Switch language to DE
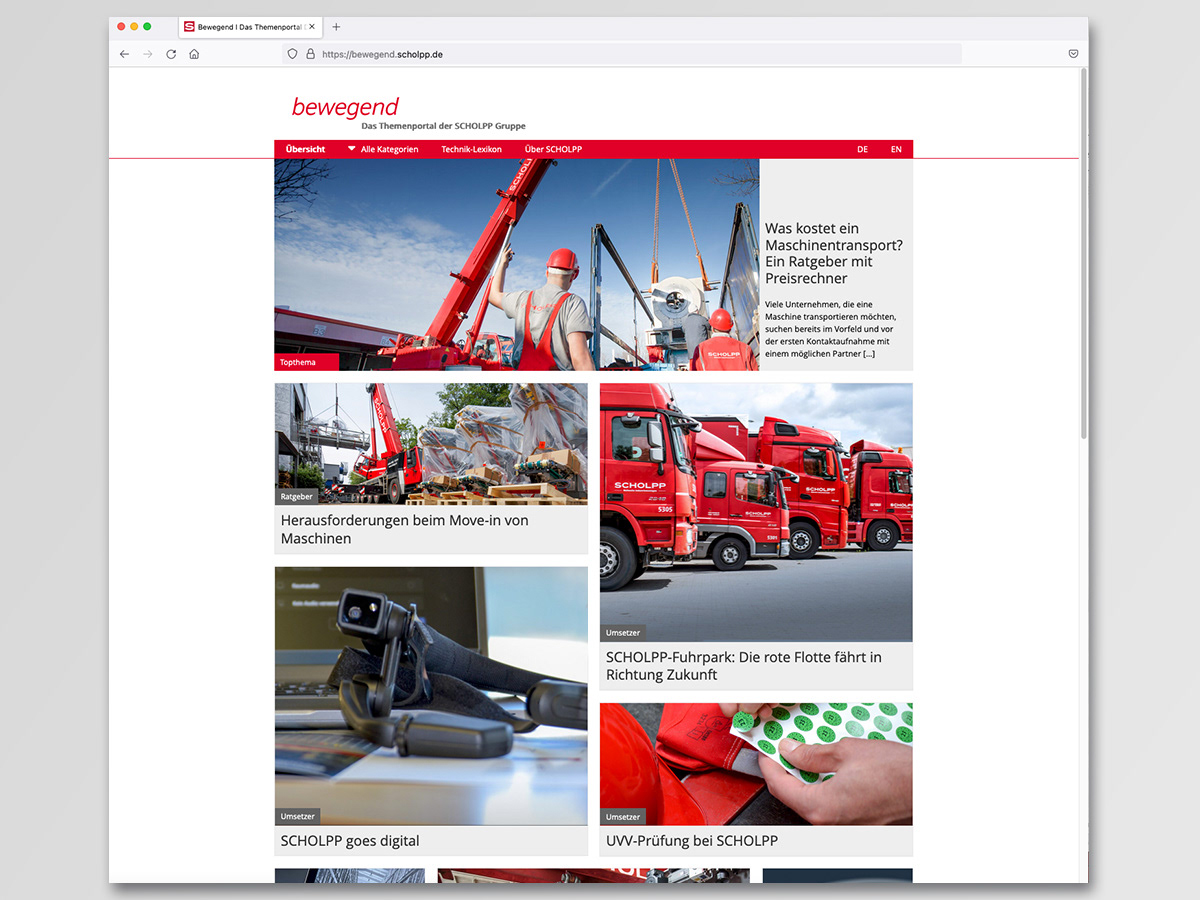Viewport: 1200px width, 900px height. (862, 149)
